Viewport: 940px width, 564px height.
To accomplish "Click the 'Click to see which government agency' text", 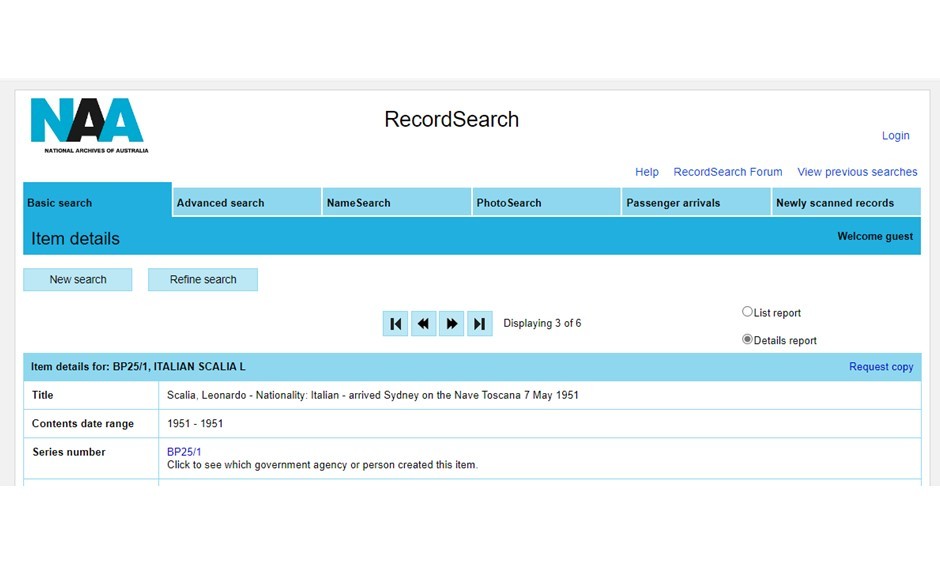I will 323,465.
